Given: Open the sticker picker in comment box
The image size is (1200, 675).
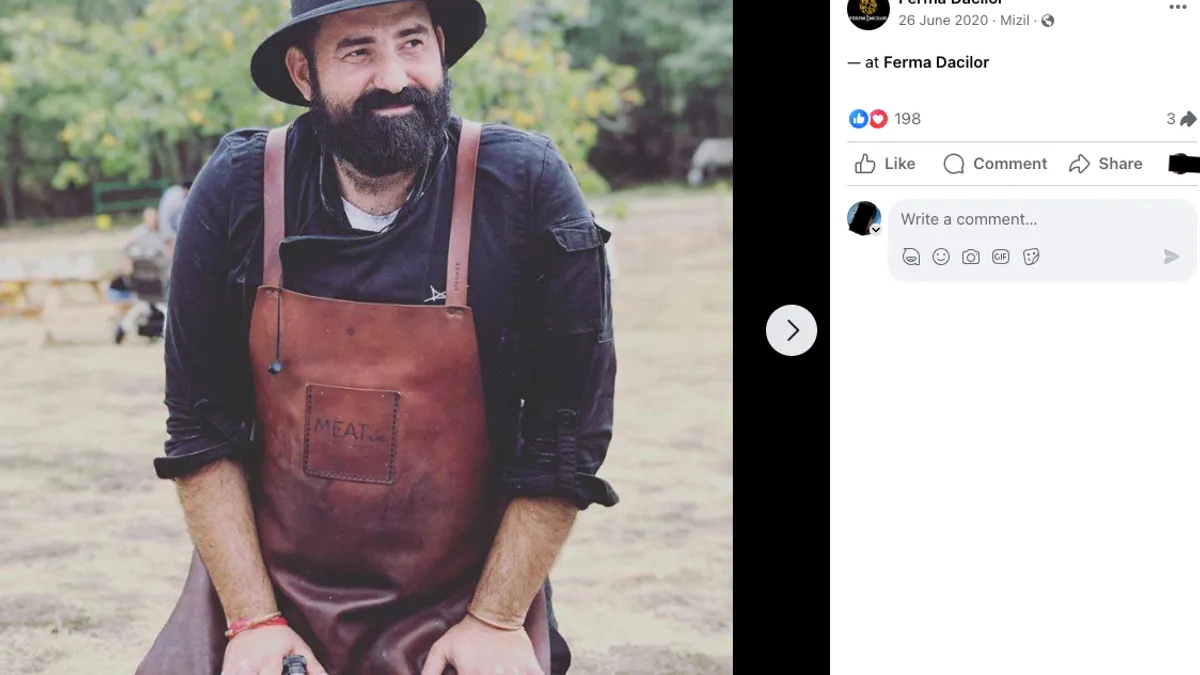Looking at the screenshot, I should 1032,257.
